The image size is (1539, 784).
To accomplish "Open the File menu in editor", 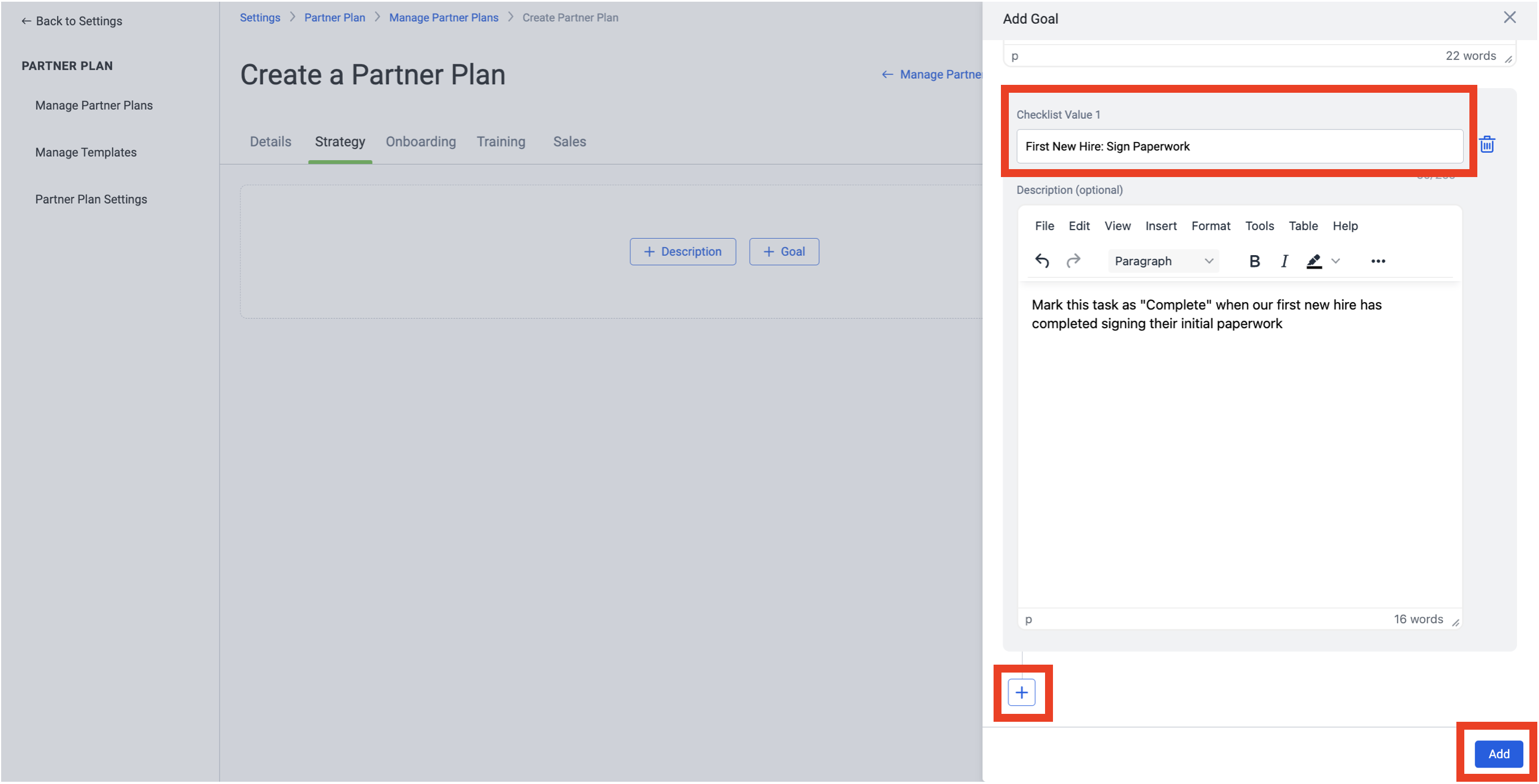I will click(1044, 226).
